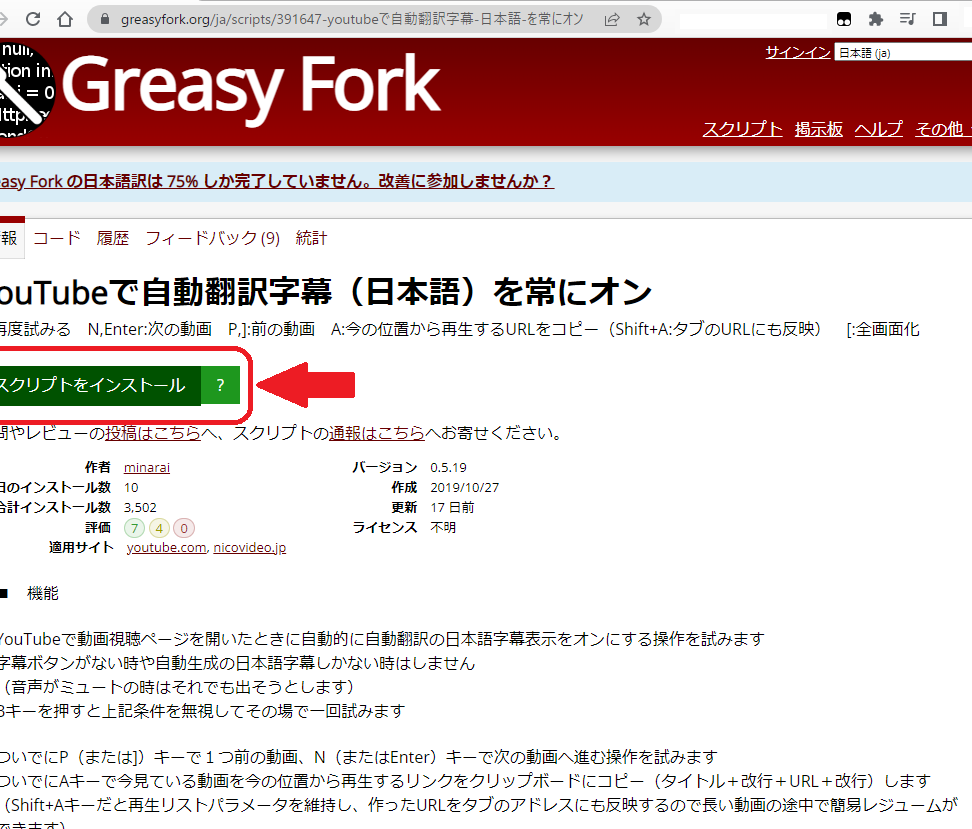Open the extensions puzzle piece menu
972x829 pixels.
click(876, 19)
